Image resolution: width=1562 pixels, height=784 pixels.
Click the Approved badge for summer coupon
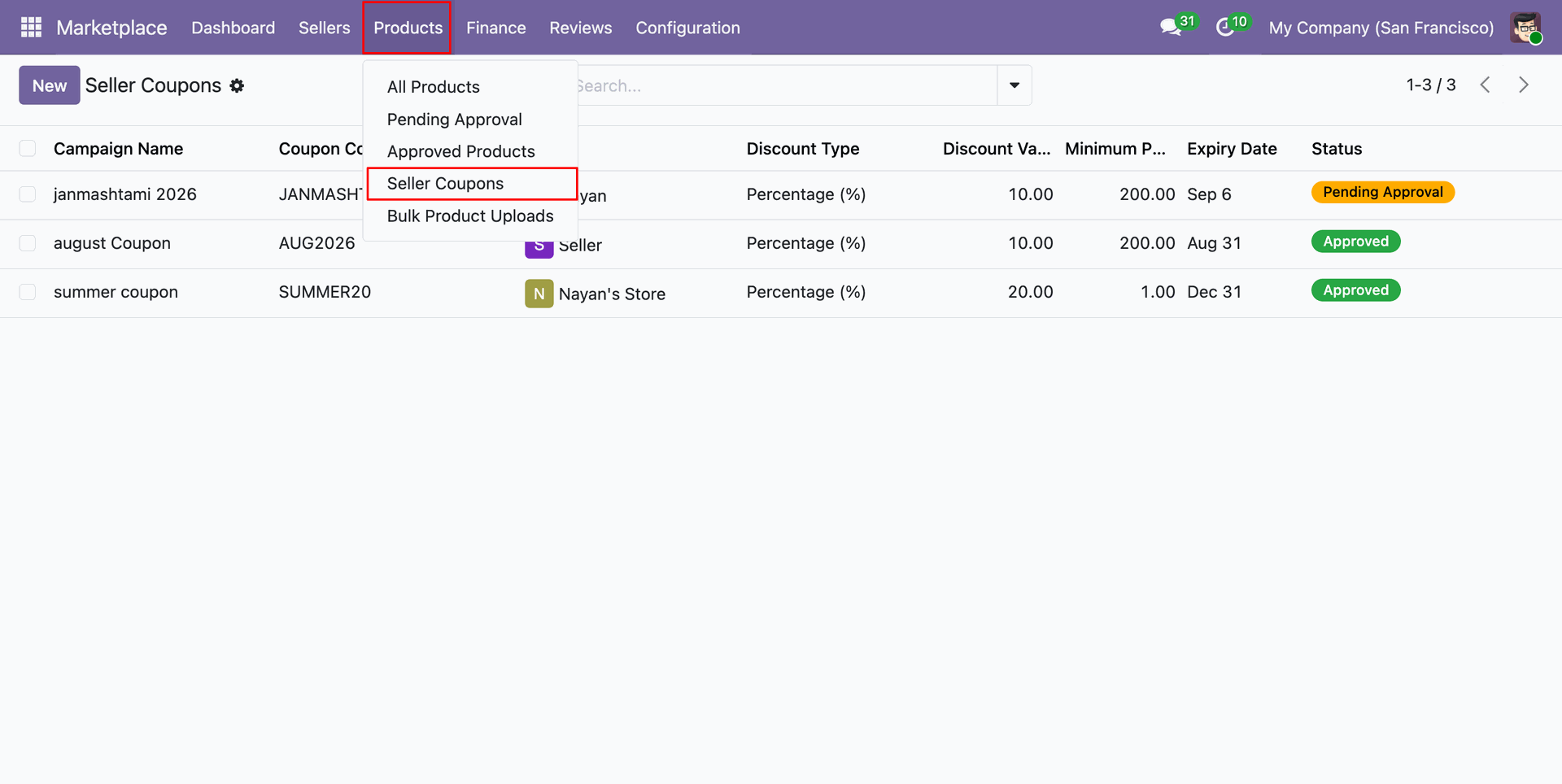1355,290
